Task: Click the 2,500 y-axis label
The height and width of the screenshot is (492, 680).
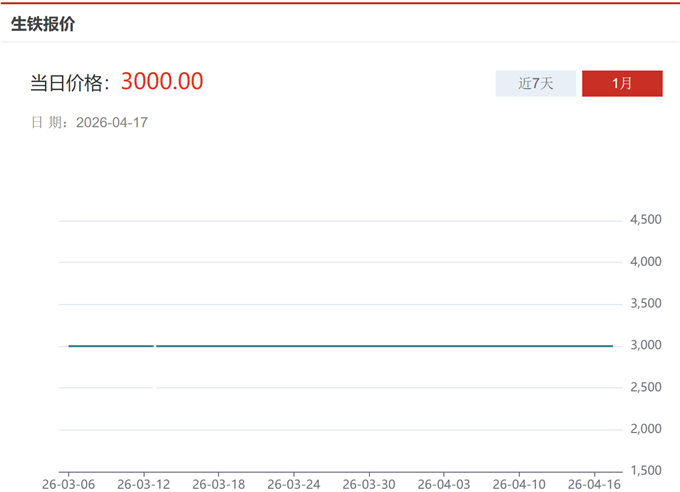Action: pyautogui.click(x=645, y=388)
